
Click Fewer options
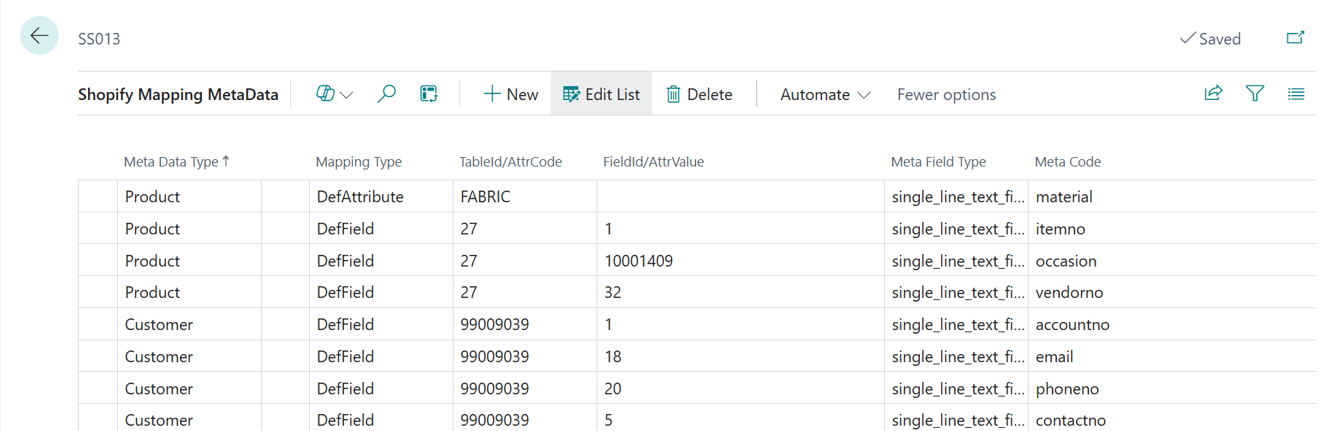[x=946, y=94]
